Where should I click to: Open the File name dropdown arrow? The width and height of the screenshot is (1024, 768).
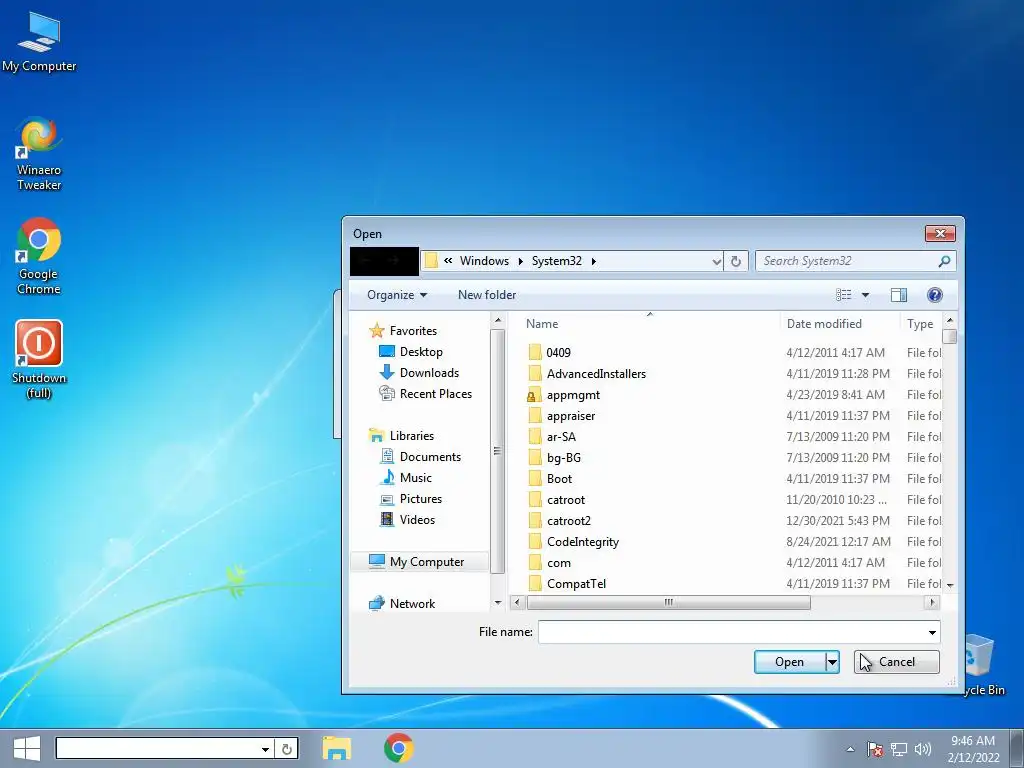[x=933, y=632]
